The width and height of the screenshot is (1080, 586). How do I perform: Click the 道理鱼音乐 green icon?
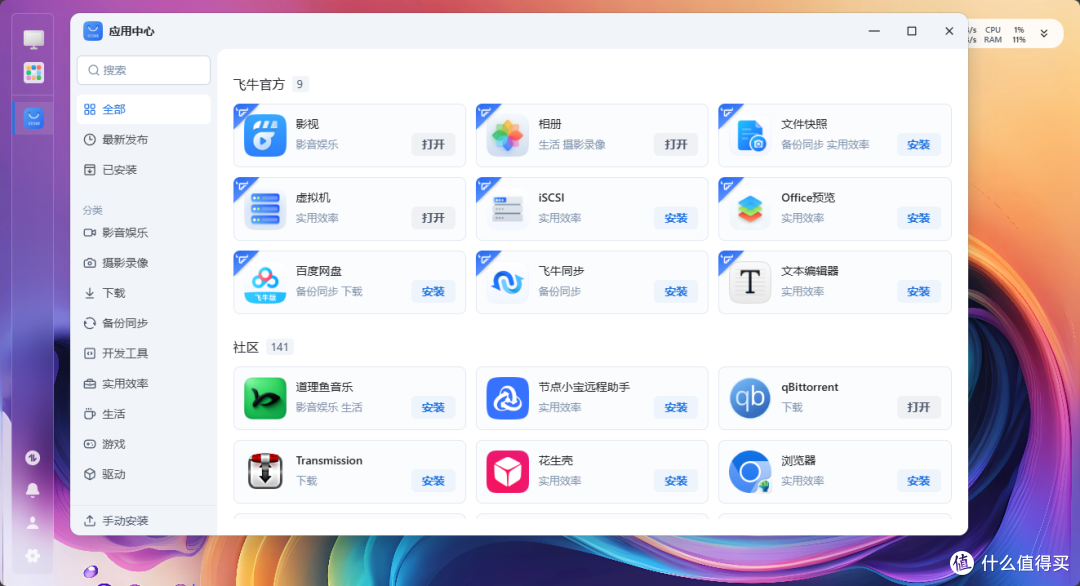pyautogui.click(x=265, y=398)
